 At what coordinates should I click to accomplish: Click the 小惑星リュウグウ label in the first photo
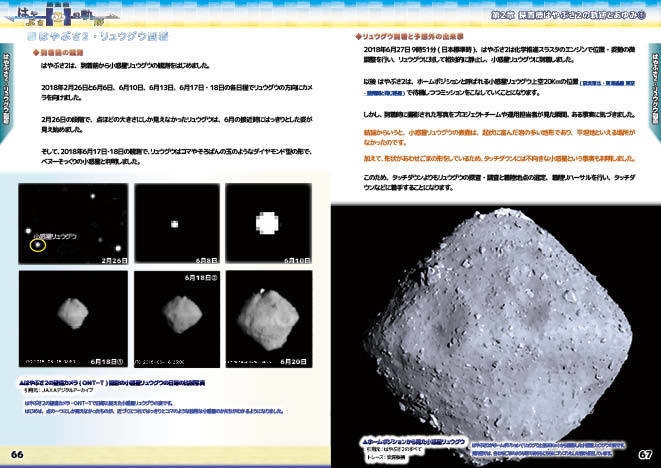point(55,237)
